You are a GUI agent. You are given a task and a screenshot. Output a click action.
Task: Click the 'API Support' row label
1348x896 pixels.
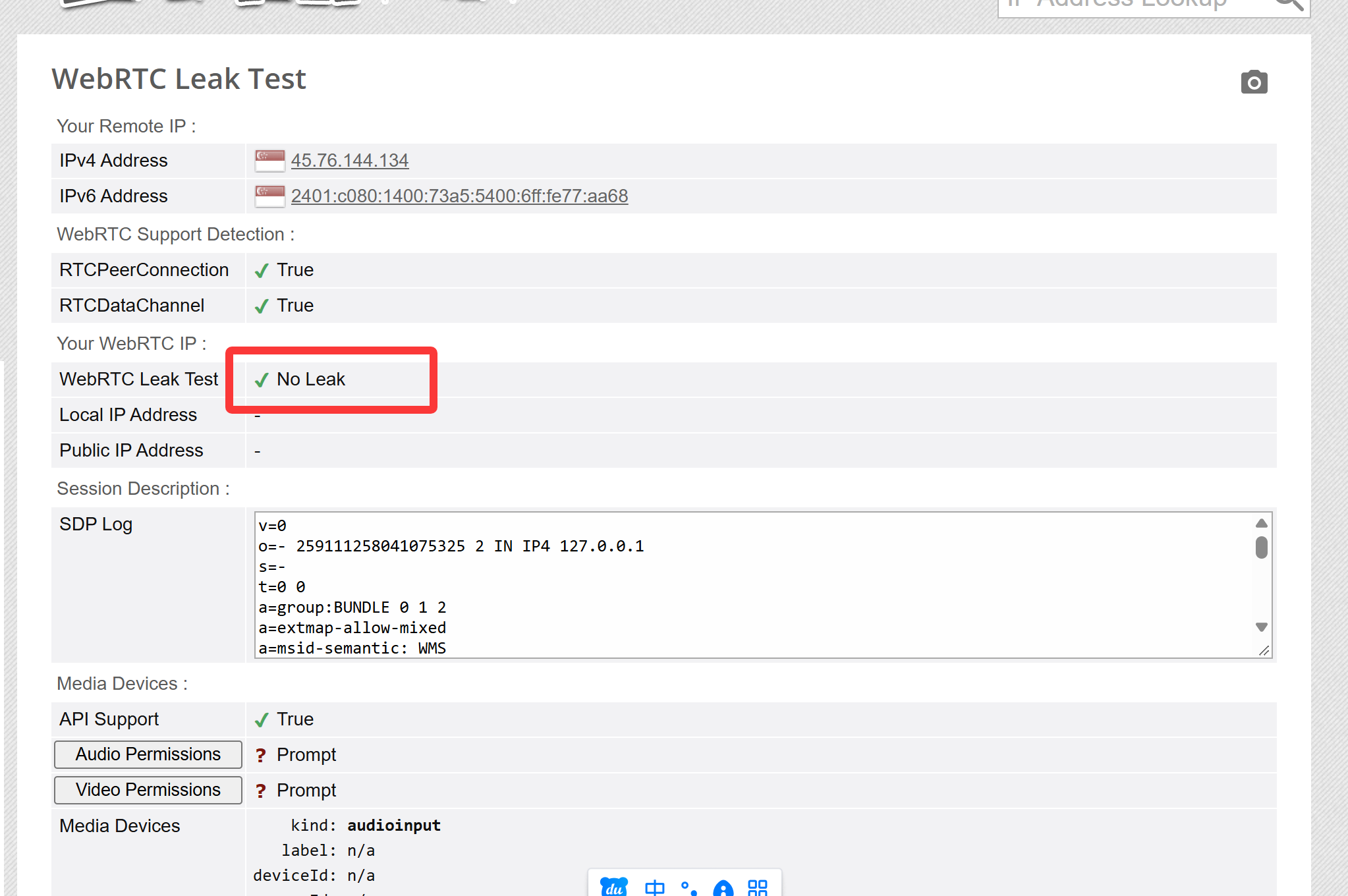point(109,719)
